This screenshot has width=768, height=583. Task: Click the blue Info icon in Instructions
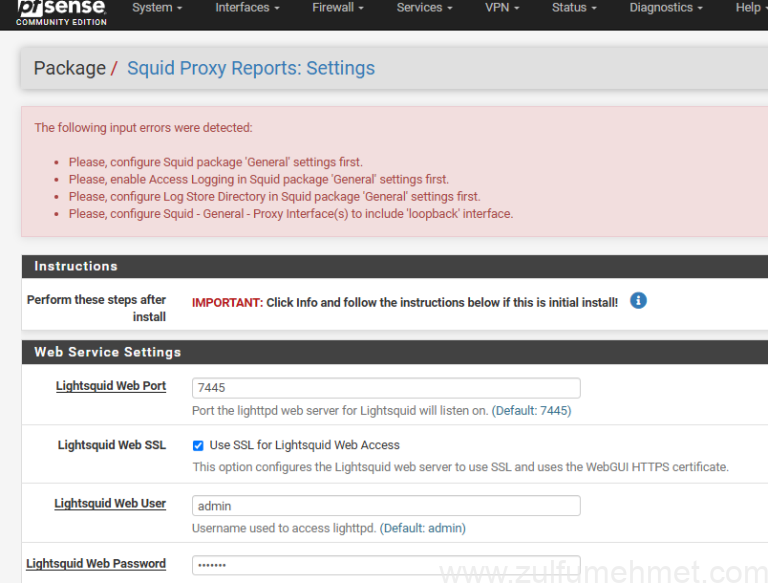pyautogui.click(x=638, y=300)
